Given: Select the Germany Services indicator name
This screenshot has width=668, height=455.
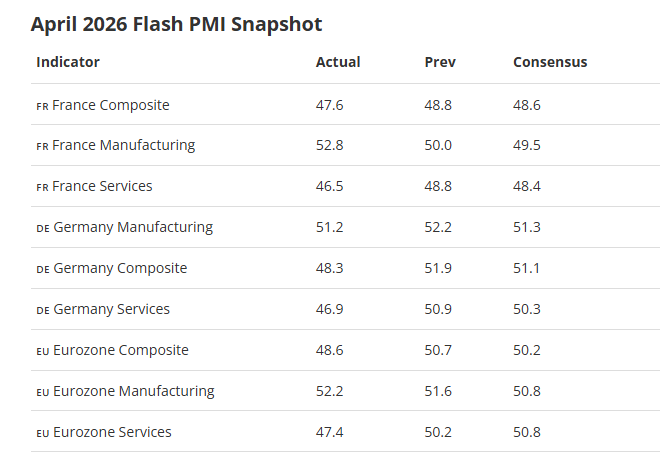Looking at the screenshot, I should tap(111, 309).
